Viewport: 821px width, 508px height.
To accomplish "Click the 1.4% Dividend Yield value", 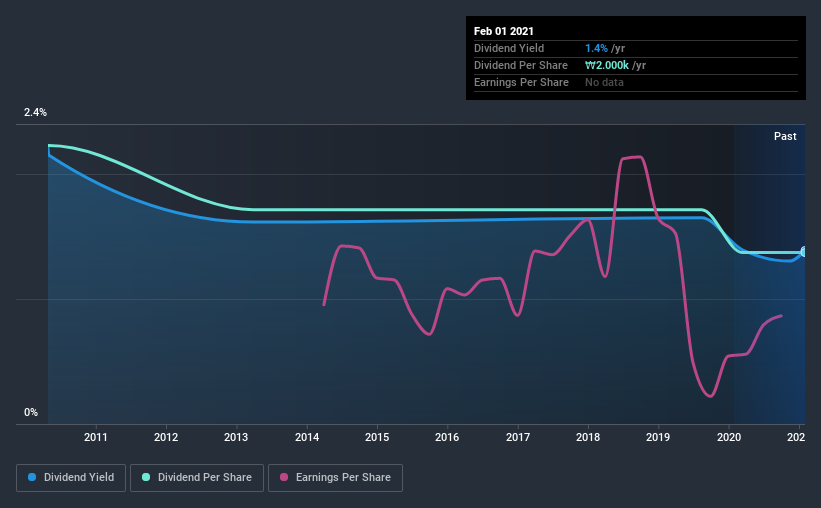I will tap(596, 48).
